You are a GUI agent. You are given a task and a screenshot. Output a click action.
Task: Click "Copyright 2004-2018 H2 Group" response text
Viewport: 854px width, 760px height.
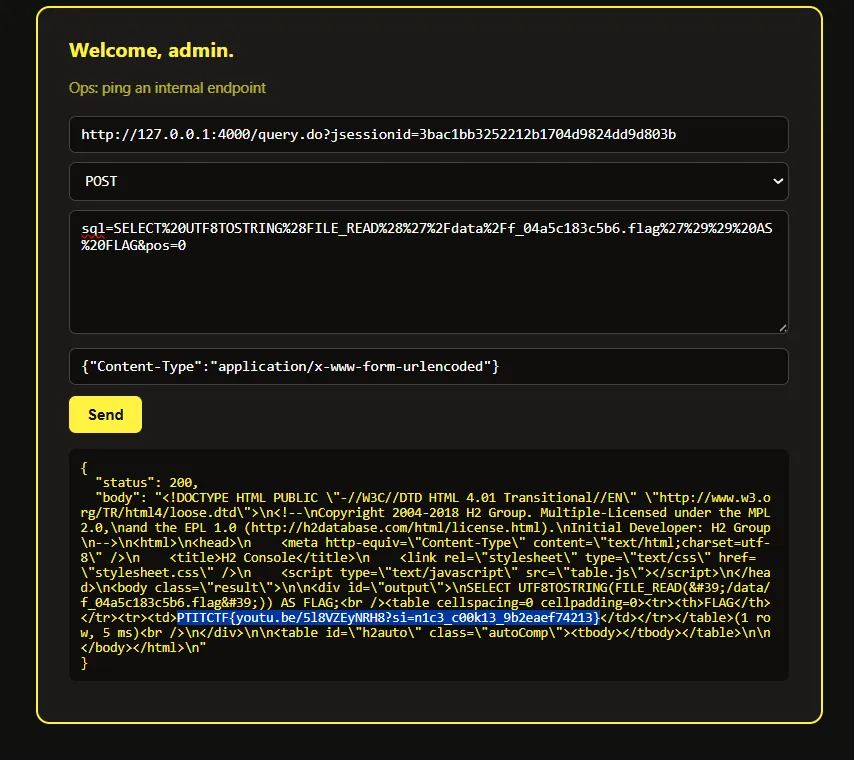click(422, 513)
